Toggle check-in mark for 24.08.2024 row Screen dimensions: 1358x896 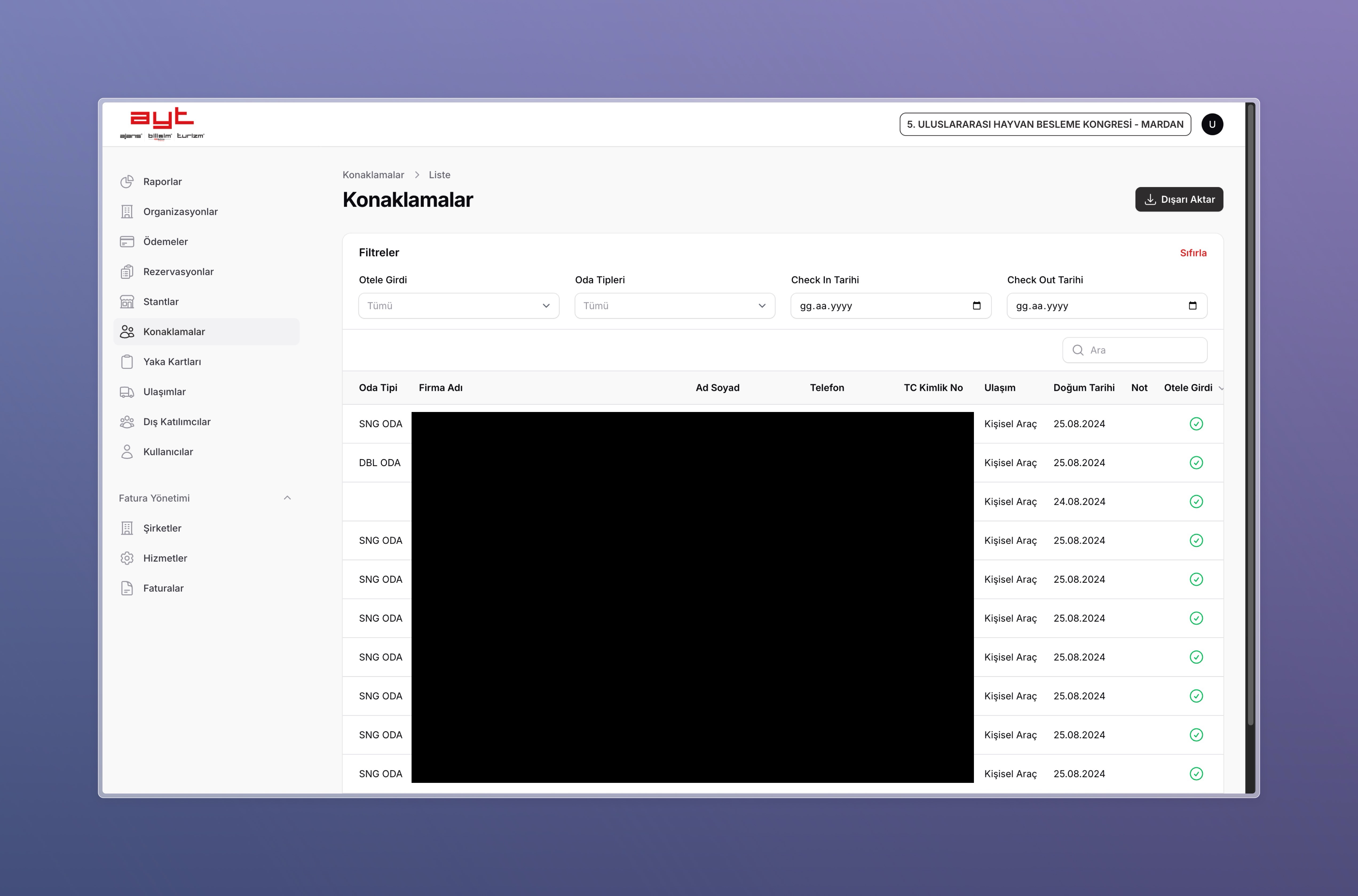[x=1196, y=502]
